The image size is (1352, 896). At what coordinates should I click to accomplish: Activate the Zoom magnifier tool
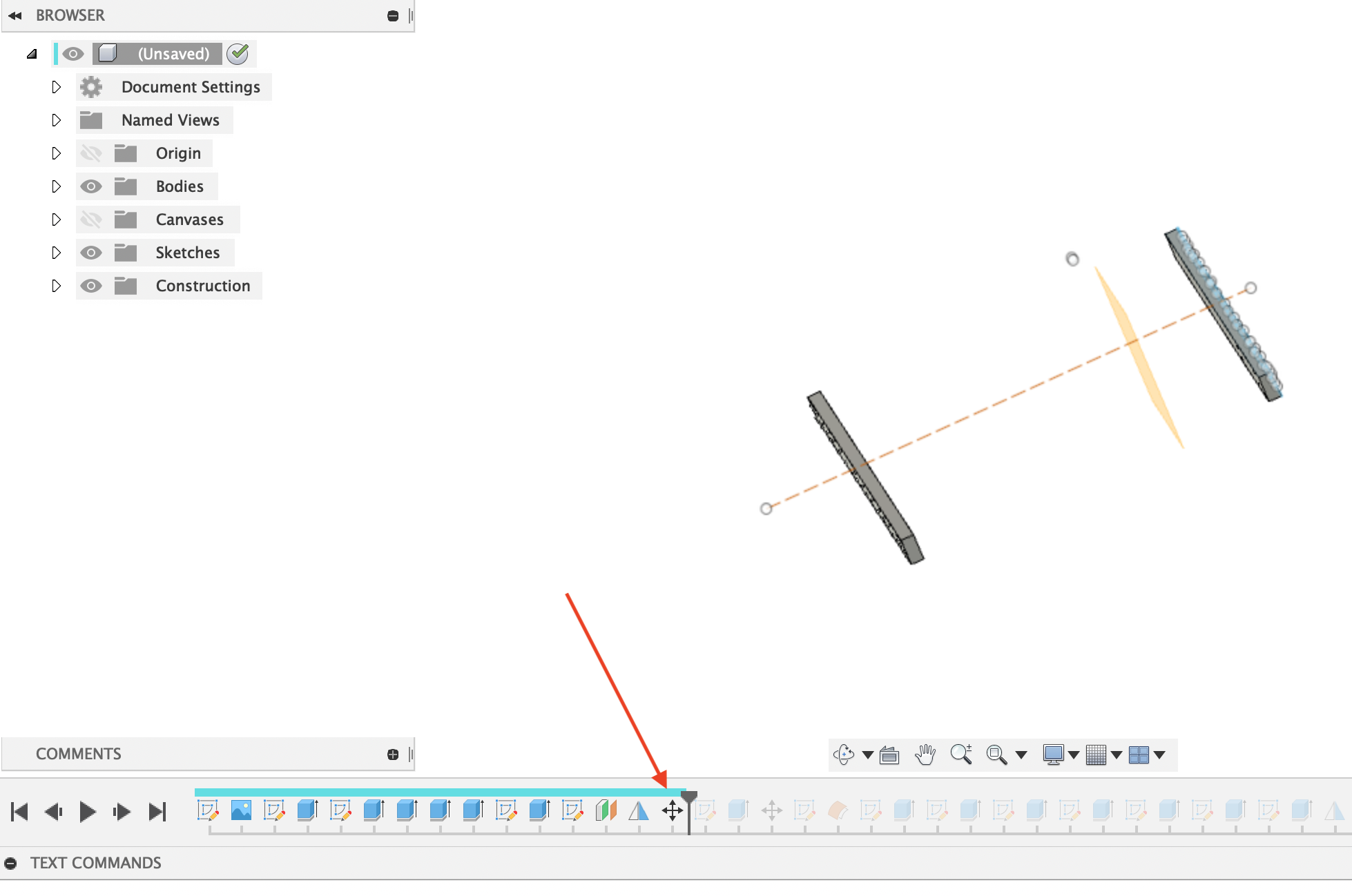click(961, 754)
